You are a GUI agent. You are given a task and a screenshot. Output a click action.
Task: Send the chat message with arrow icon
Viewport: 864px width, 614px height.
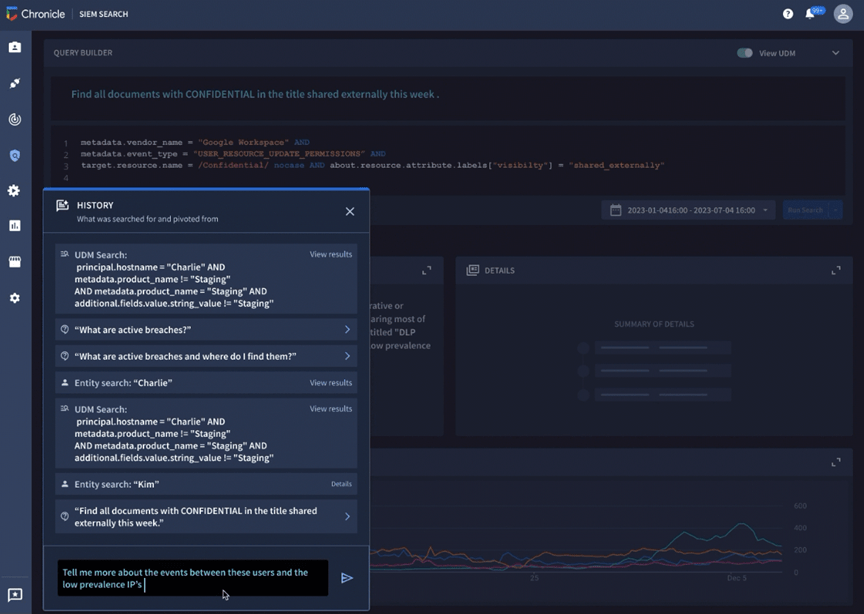[x=347, y=578]
